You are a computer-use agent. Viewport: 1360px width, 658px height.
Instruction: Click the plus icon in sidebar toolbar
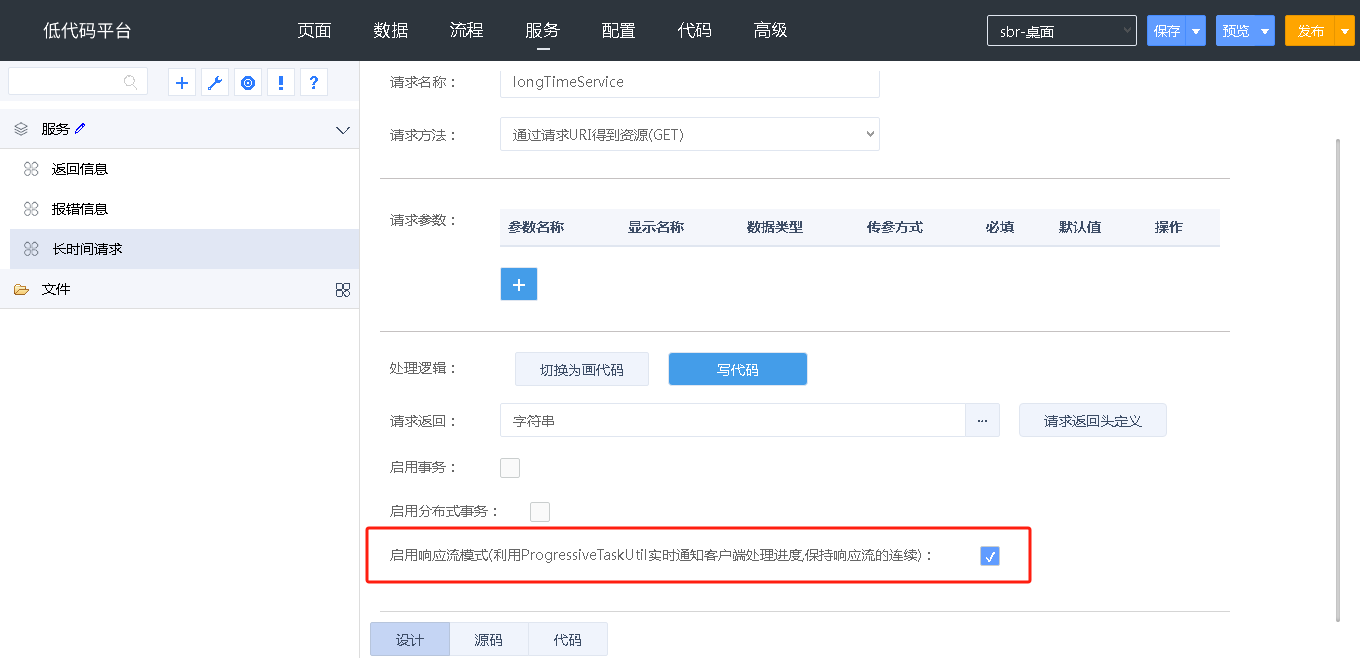pos(182,83)
